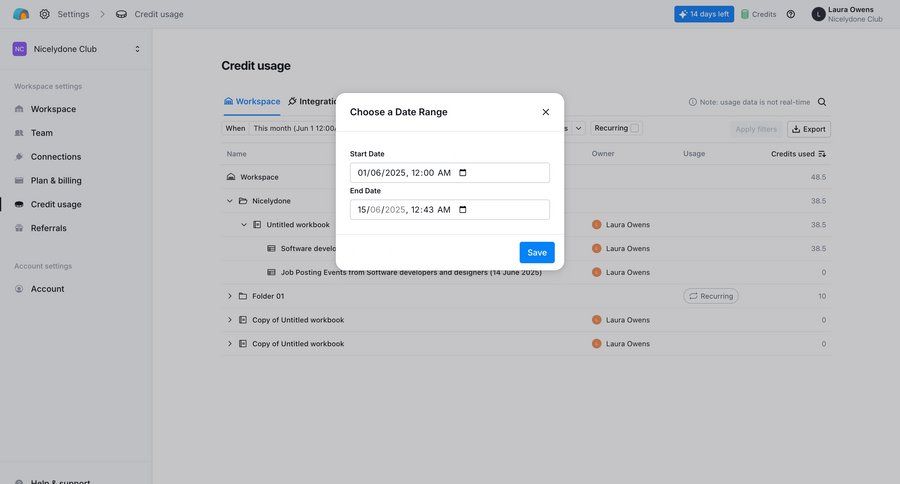Image resolution: width=900 pixels, height=484 pixels.
Task: Collapse the Nicelydone folder
Action: coord(230,201)
